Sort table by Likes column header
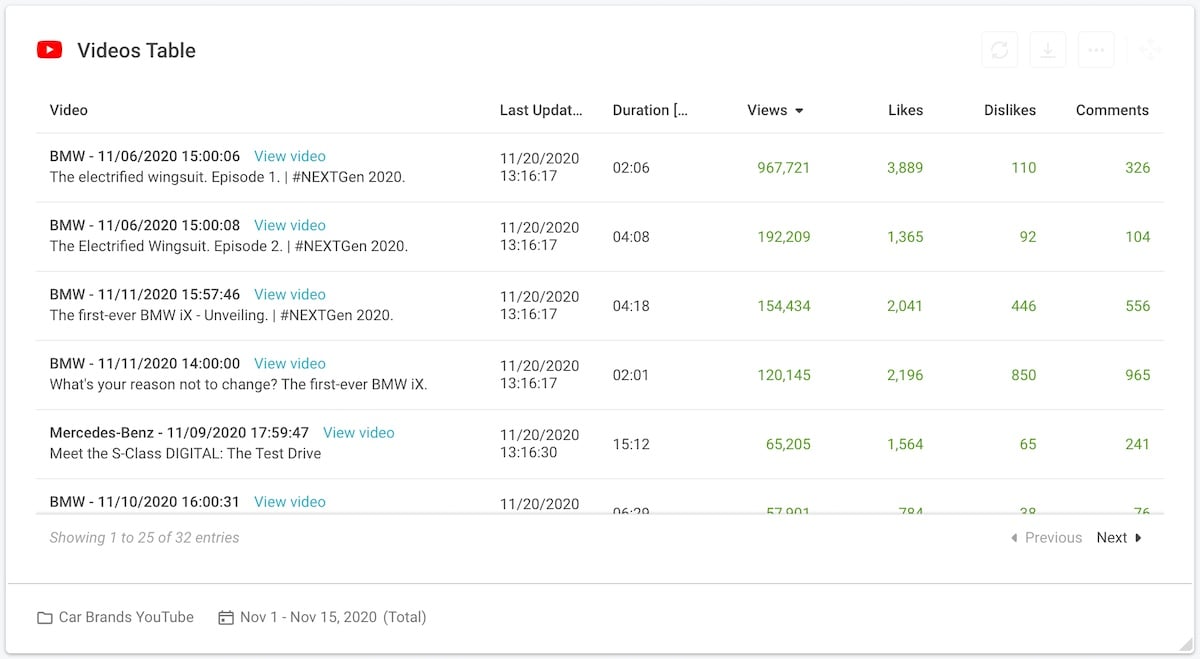This screenshot has height=659, width=1200. point(905,110)
